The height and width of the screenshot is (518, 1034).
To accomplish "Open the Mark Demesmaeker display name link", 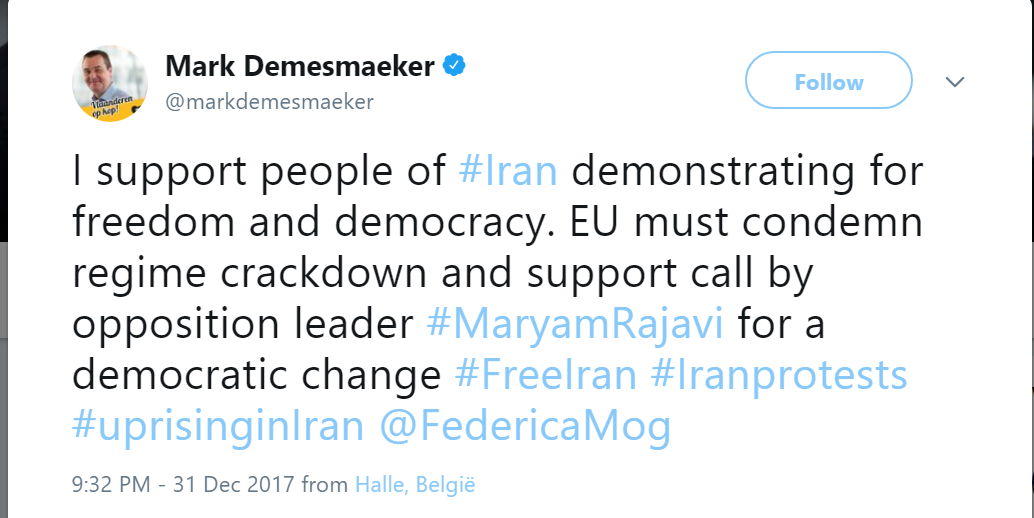I will point(299,67).
